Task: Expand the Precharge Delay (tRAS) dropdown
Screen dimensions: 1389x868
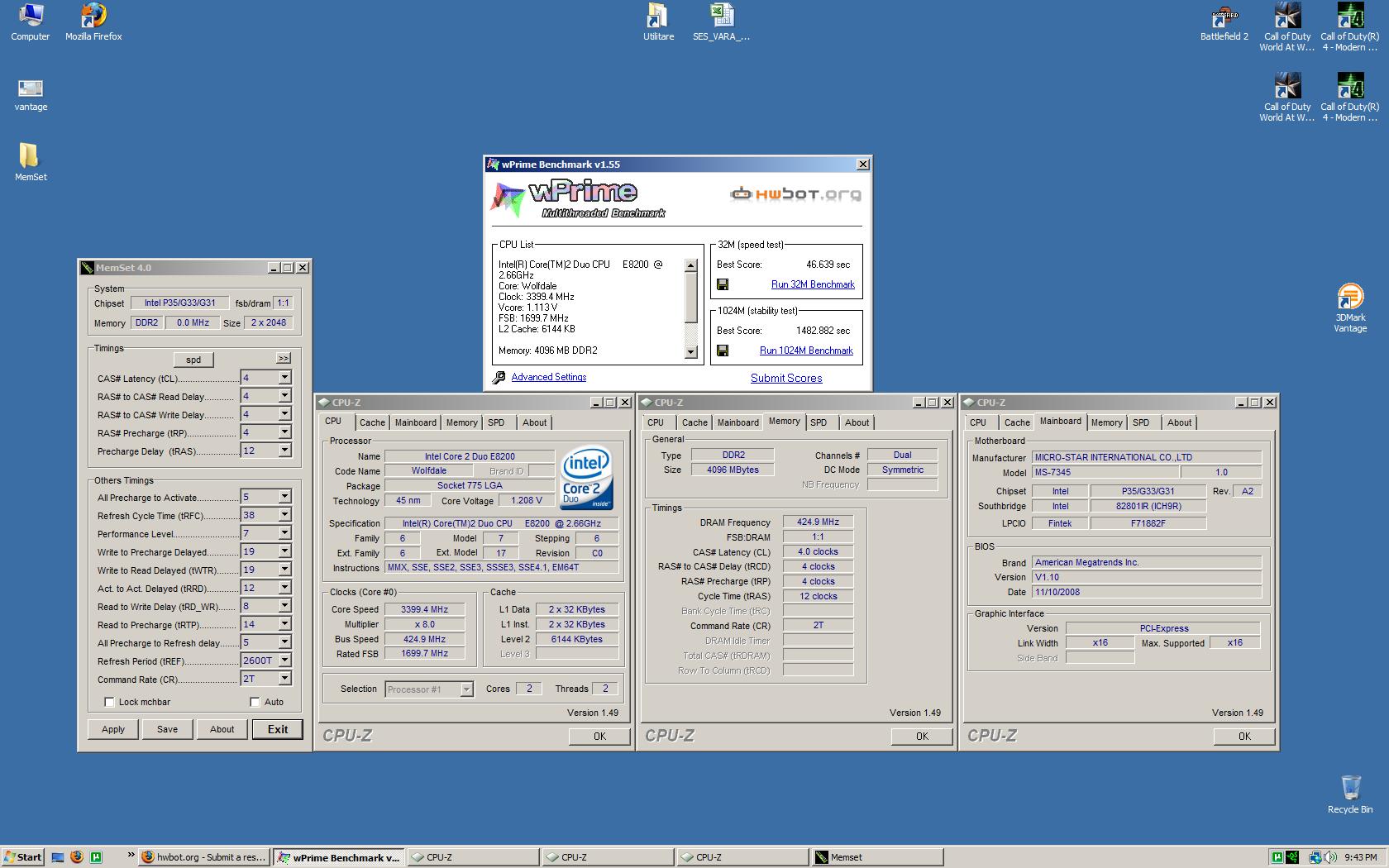Action: click(284, 451)
